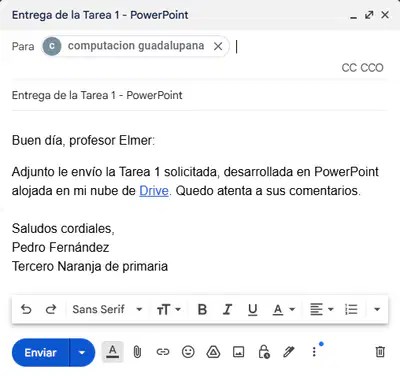
Task: Toggle the formatting options toolbar
Action: pyautogui.click(x=113, y=352)
